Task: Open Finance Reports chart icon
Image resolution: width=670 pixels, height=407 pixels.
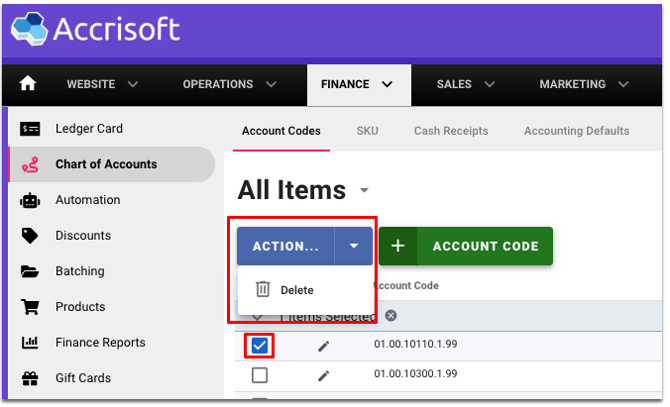Action: coord(30,343)
